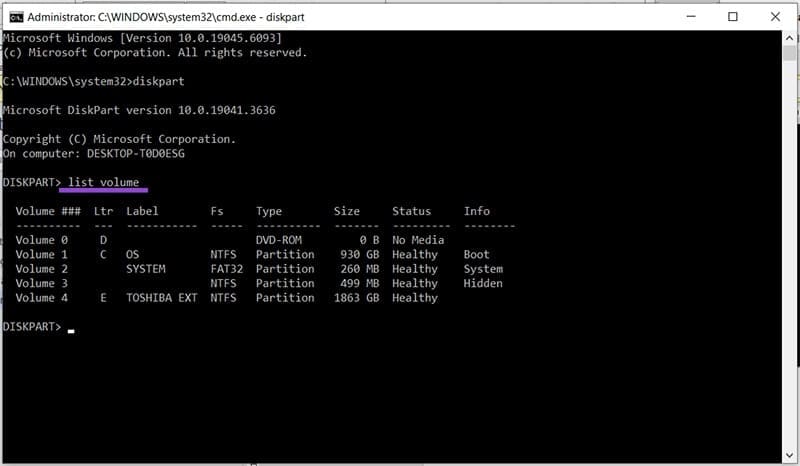Click the 'Fs' column header
Screen dimensions: 800x466
pos(217,211)
